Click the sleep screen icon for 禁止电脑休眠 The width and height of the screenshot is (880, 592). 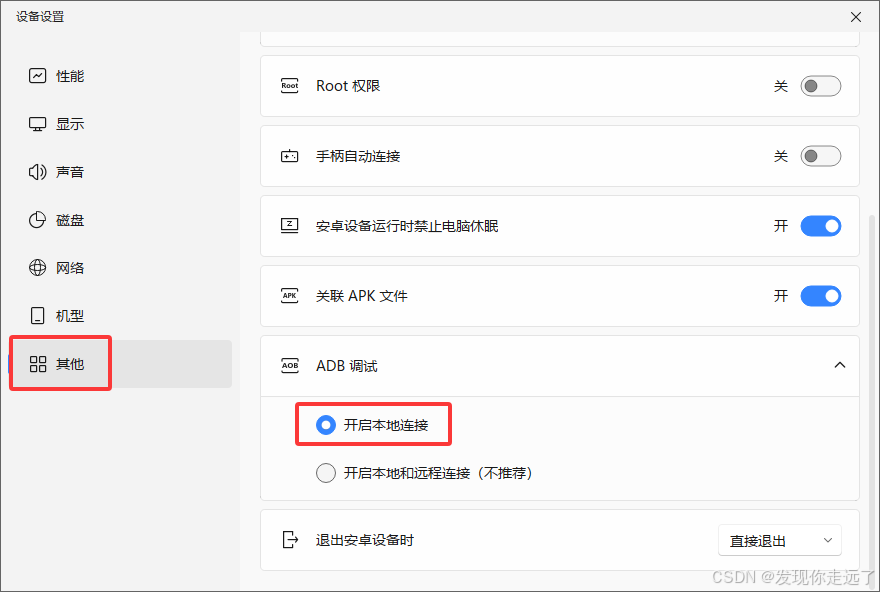(x=290, y=226)
